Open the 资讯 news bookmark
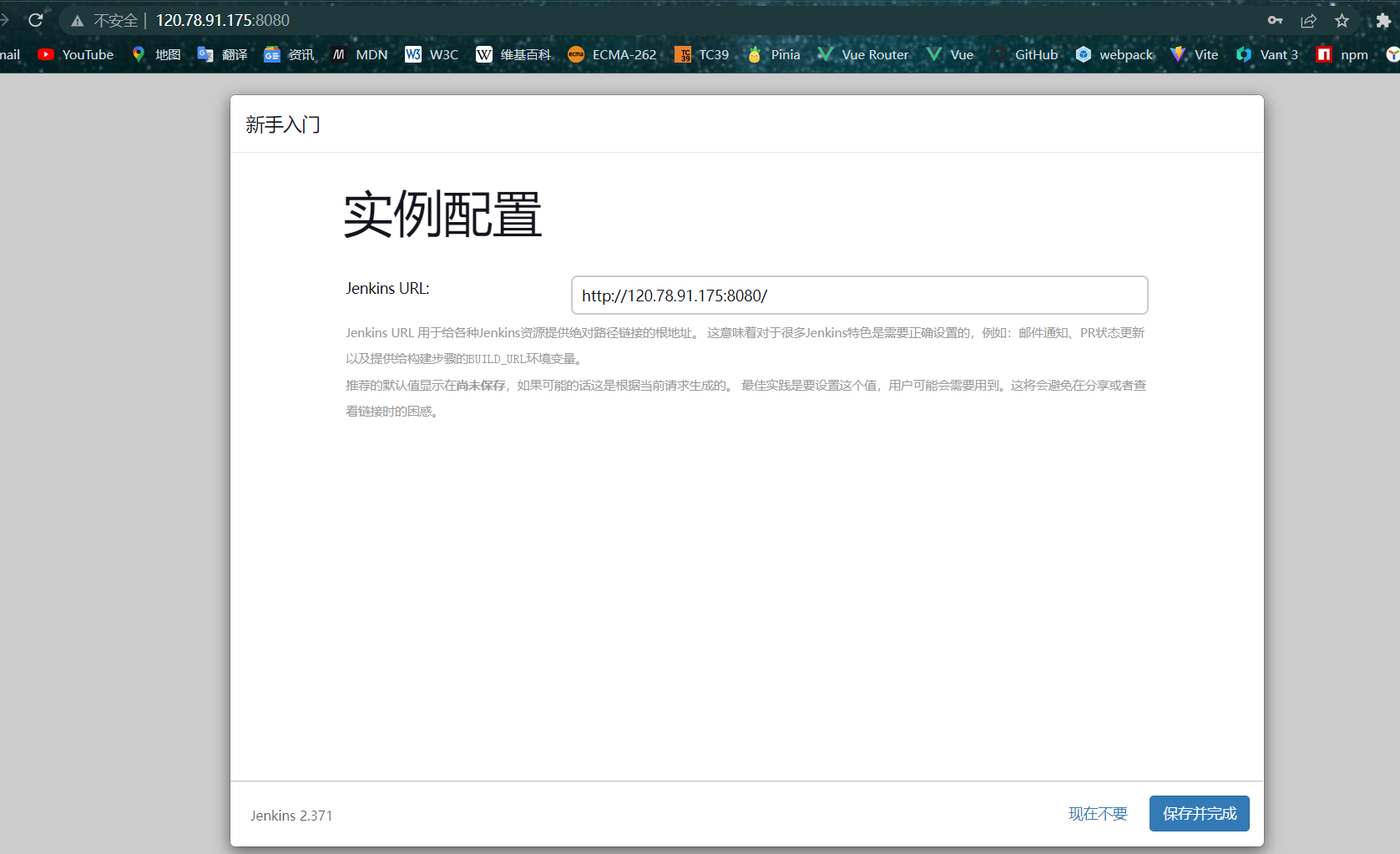 pyautogui.click(x=290, y=54)
